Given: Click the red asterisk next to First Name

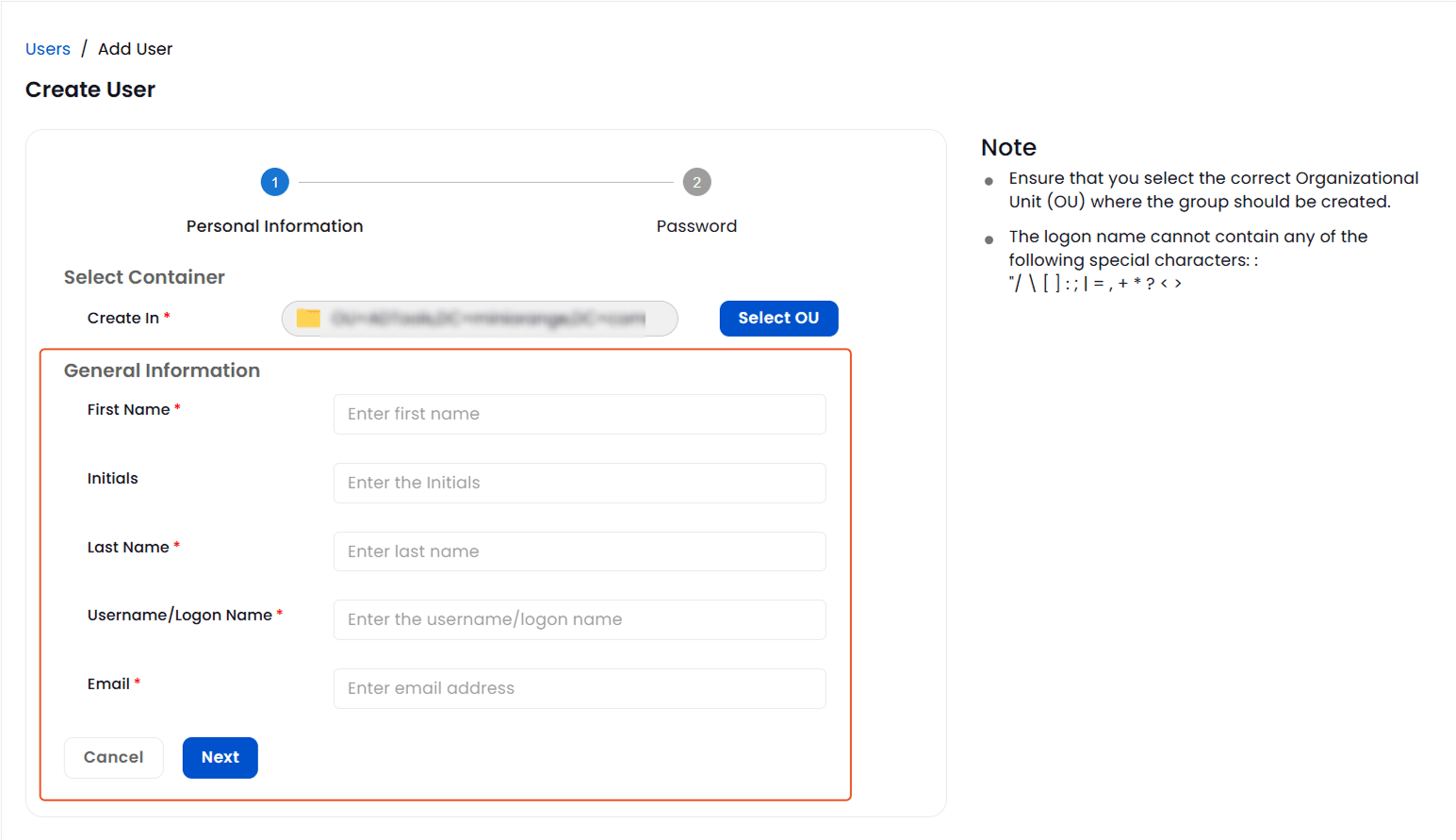Looking at the screenshot, I should [176, 405].
